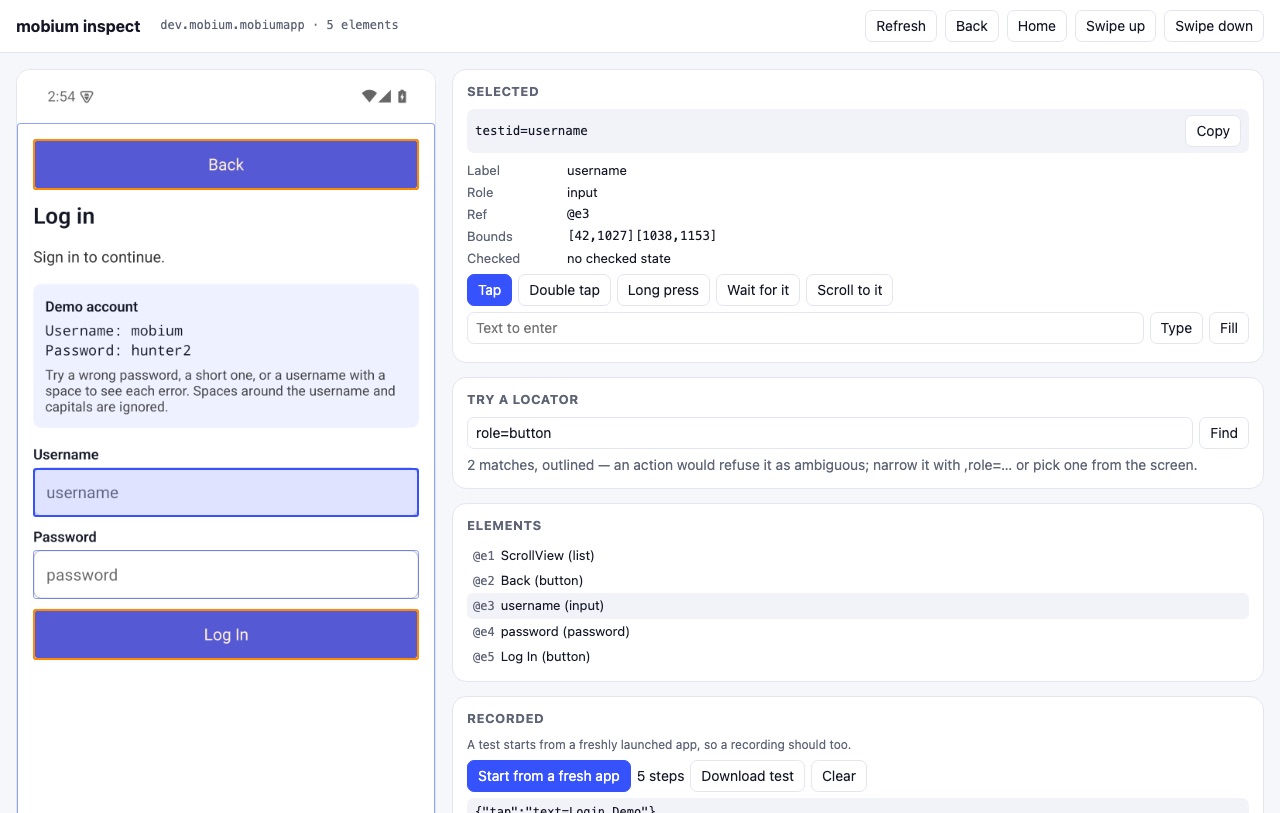Tap the purple Log In button
Viewport: 1280px width, 813px height.
(x=226, y=635)
